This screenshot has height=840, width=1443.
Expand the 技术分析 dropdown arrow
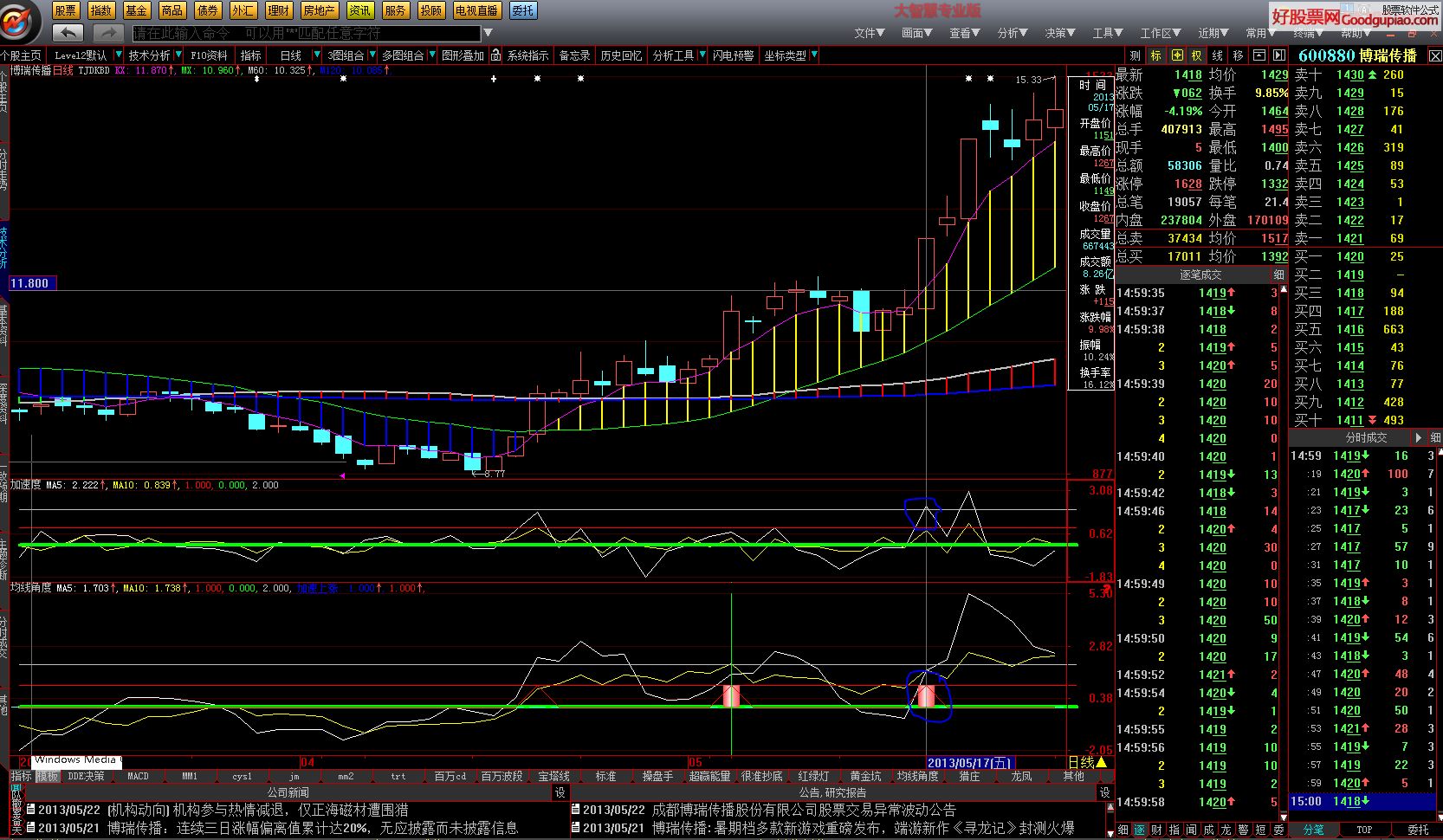click(x=178, y=55)
